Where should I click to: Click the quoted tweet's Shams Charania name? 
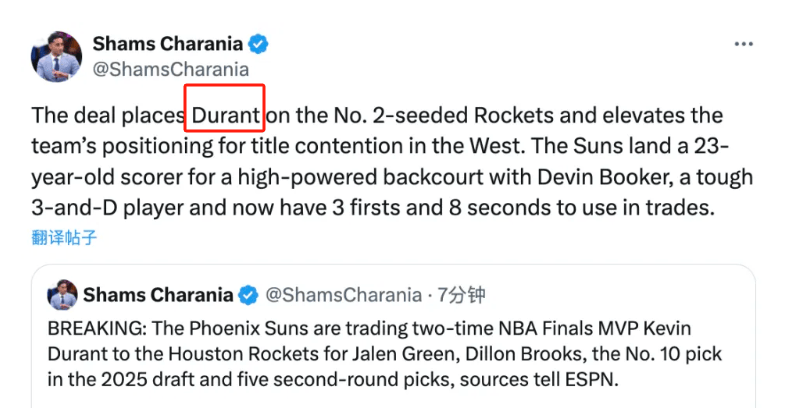tap(157, 294)
